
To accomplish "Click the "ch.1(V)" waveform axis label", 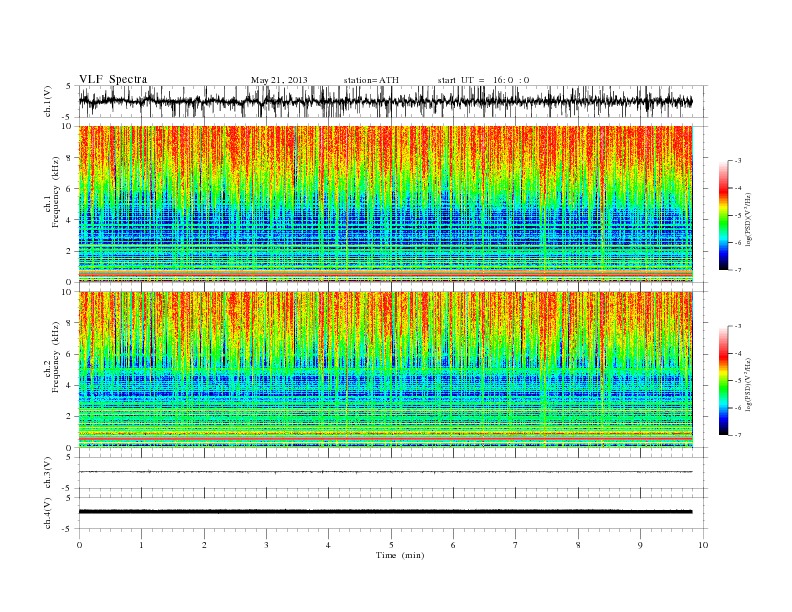I will pos(47,101).
